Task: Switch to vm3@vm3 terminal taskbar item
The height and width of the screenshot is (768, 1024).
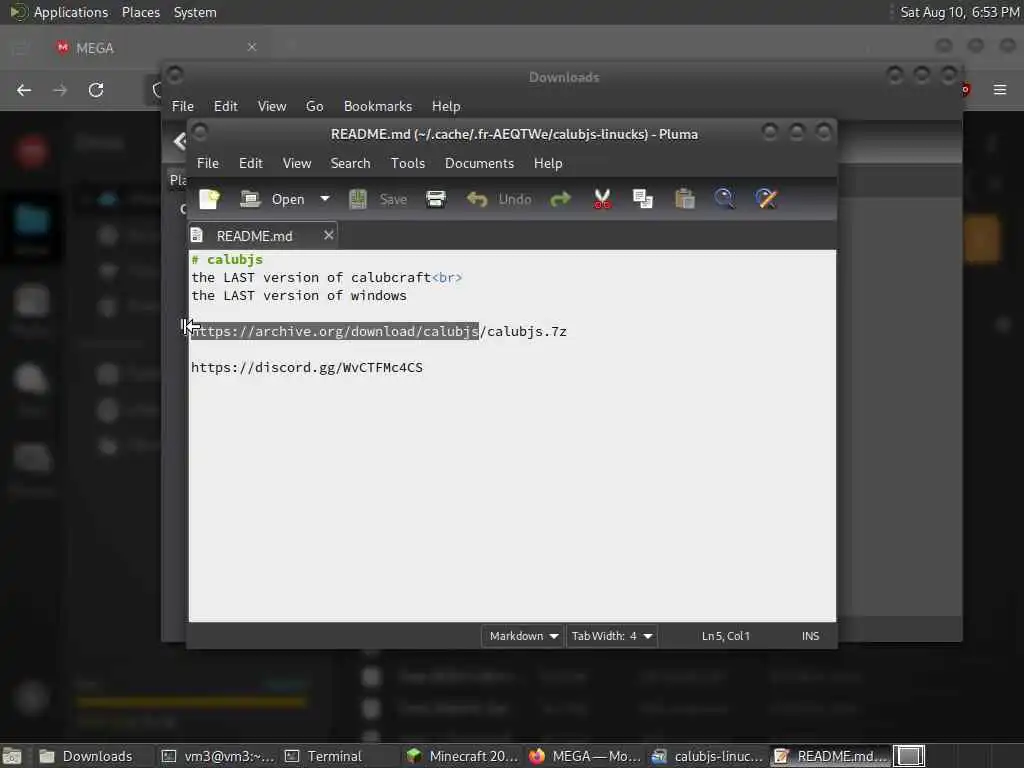Action: (x=219, y=756)
